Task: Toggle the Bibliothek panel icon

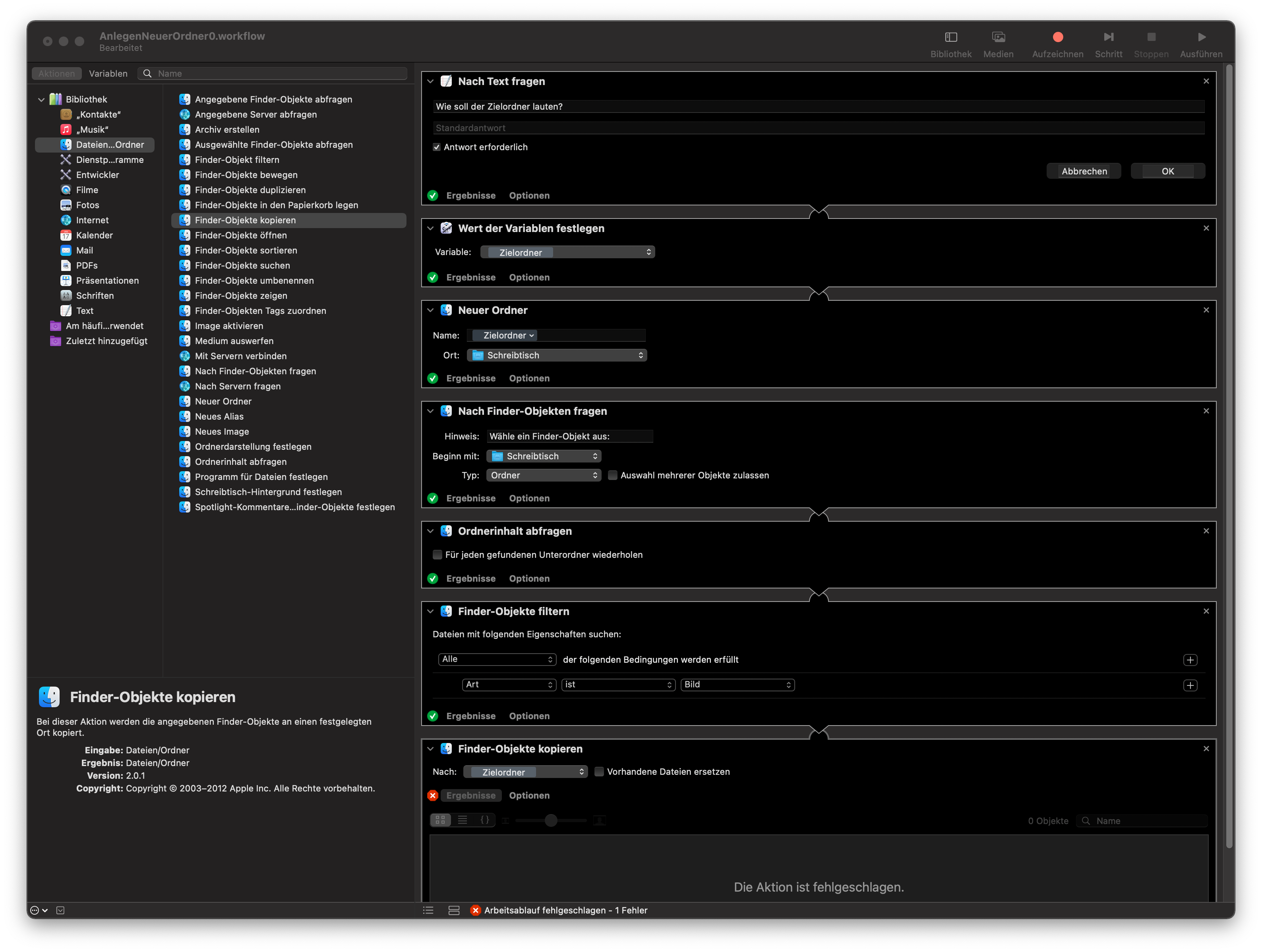Action: (950, 38)
